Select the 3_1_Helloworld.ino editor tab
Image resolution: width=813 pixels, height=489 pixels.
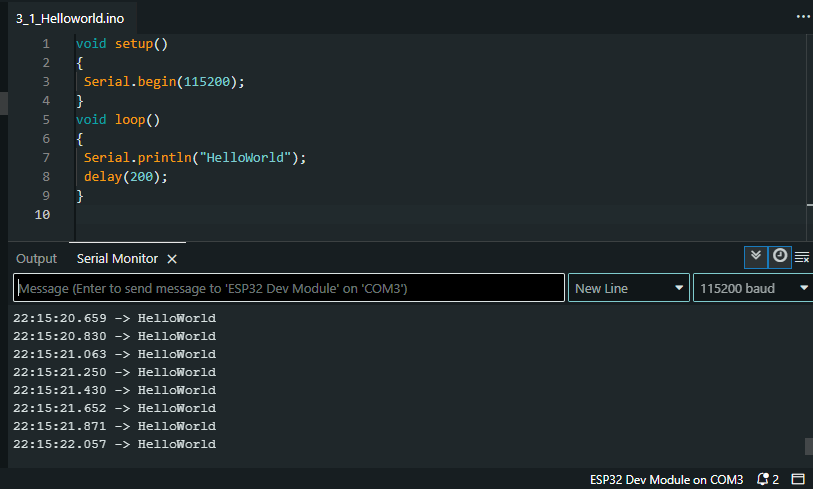pos(70,19)
